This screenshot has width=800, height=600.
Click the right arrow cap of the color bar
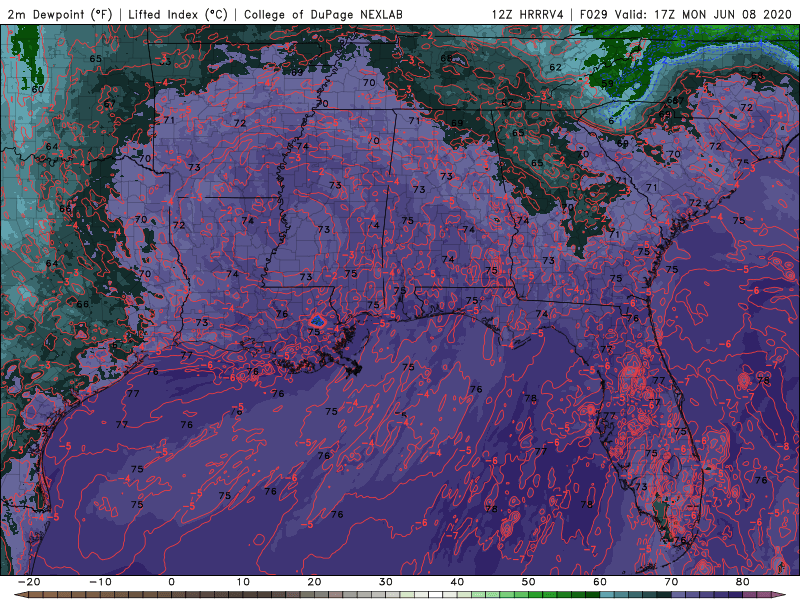coord(780,595)
